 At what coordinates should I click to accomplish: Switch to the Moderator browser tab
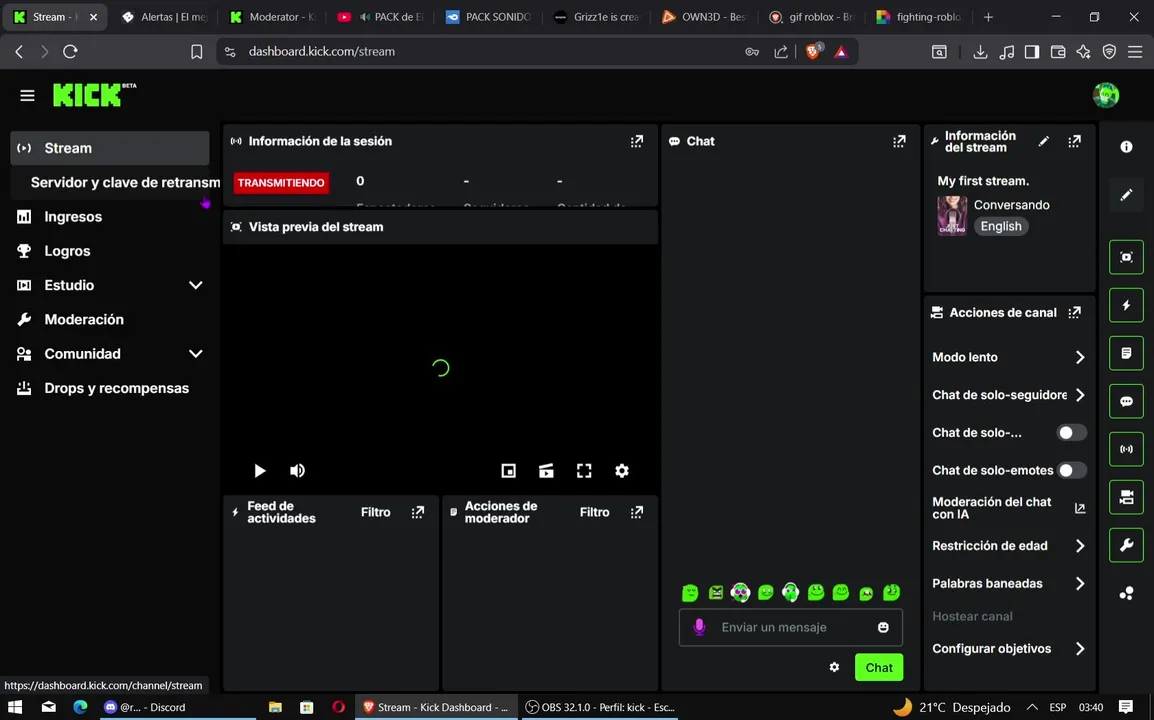(273, 17)
